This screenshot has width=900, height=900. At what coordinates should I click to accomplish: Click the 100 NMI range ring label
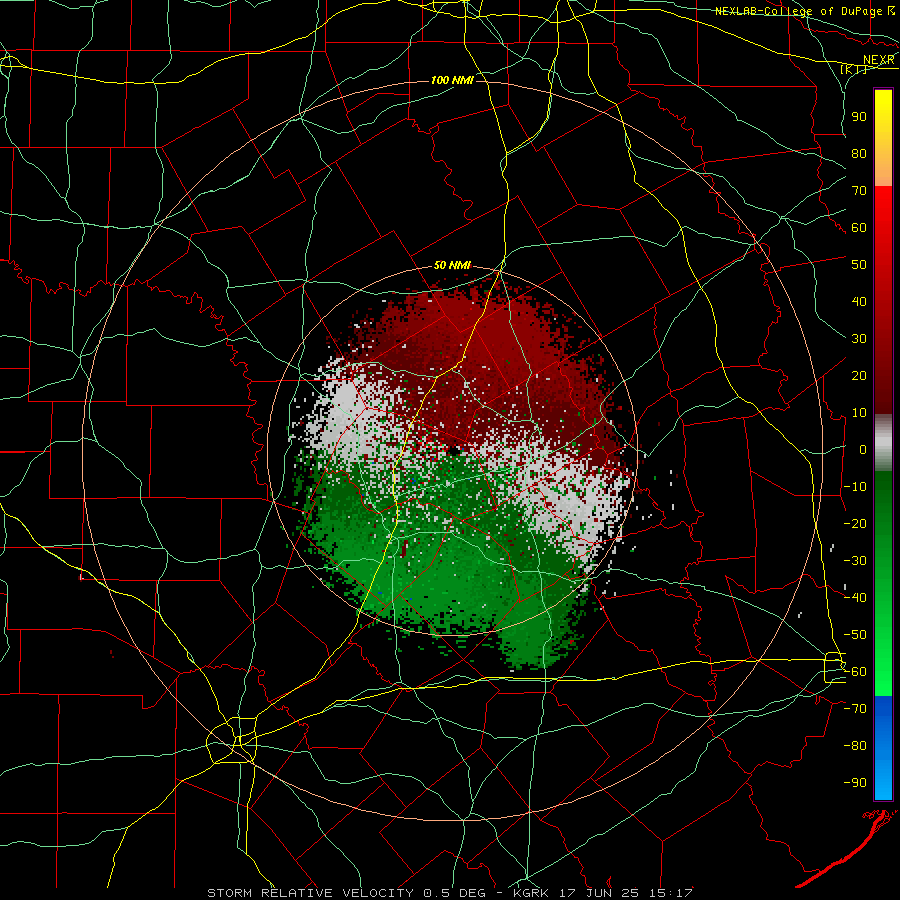[452, 80]
